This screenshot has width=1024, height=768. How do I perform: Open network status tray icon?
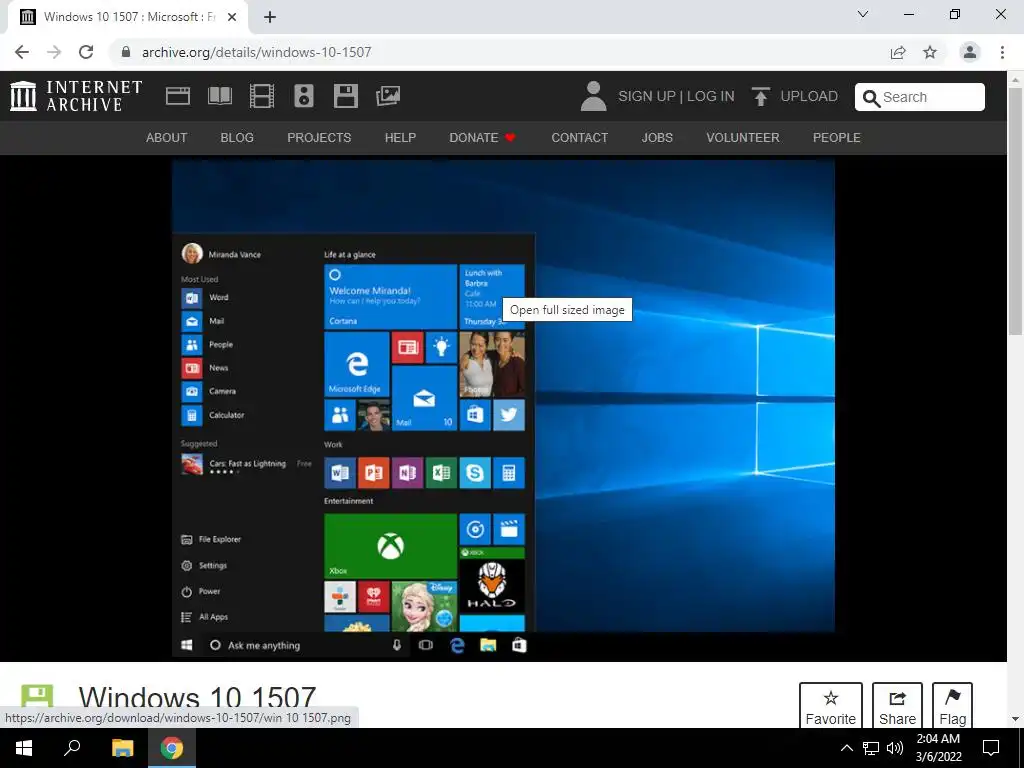coord(871,748)
